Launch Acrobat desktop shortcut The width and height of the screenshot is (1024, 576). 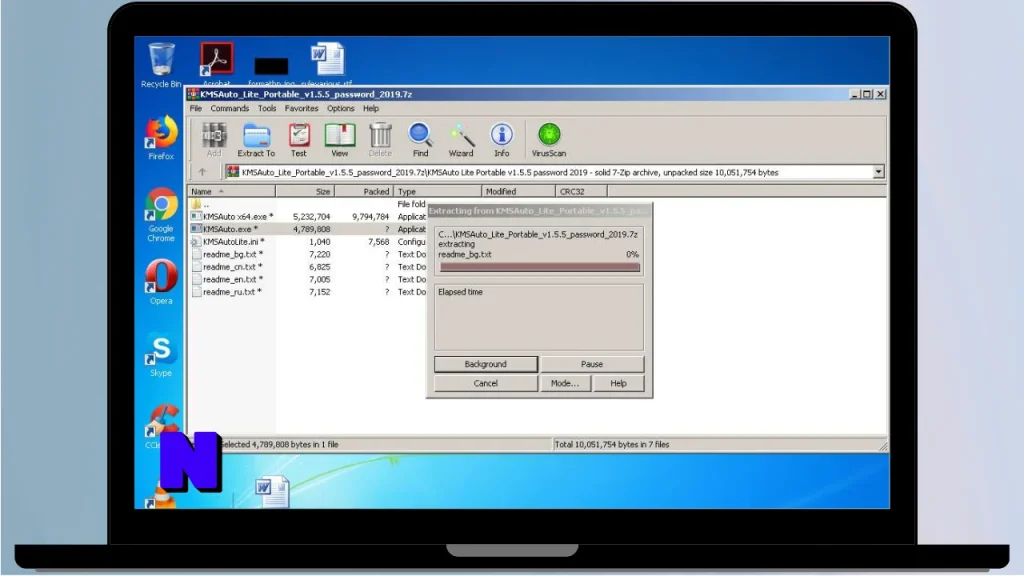coord(217,64)
